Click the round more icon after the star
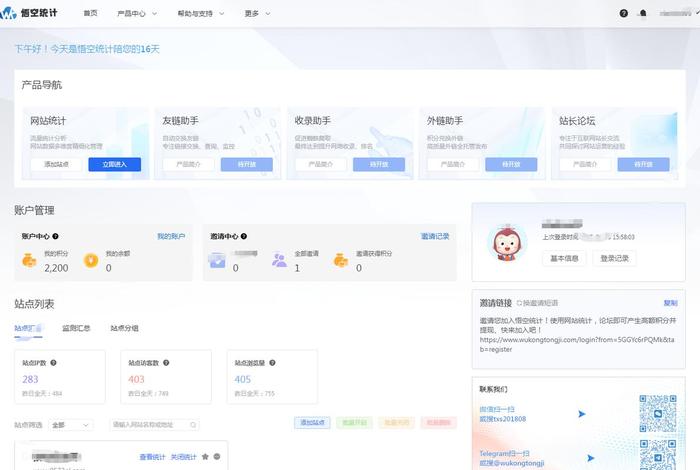Screen dimensions: 700x470 click(217, 457)
